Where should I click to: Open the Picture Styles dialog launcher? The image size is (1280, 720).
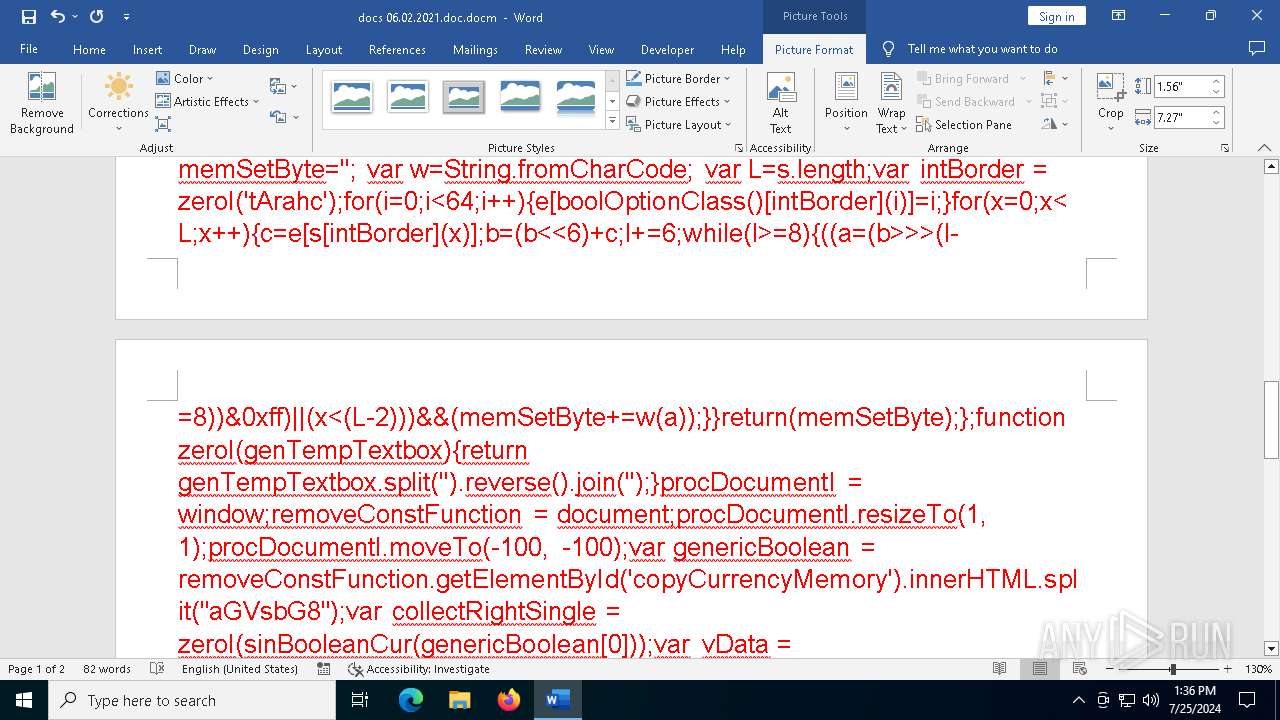click(x=739, y=148)
